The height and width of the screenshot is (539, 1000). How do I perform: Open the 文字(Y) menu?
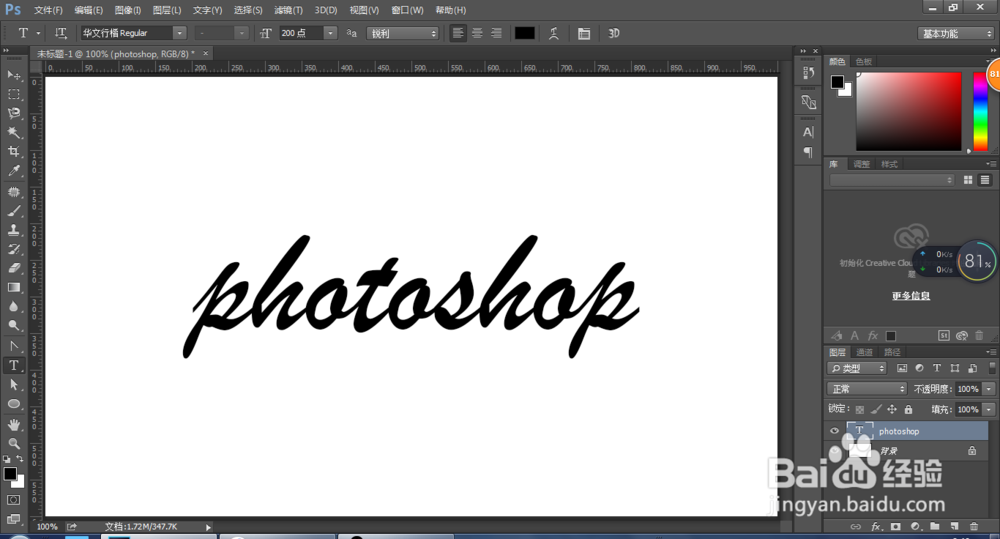coord(207,10)
